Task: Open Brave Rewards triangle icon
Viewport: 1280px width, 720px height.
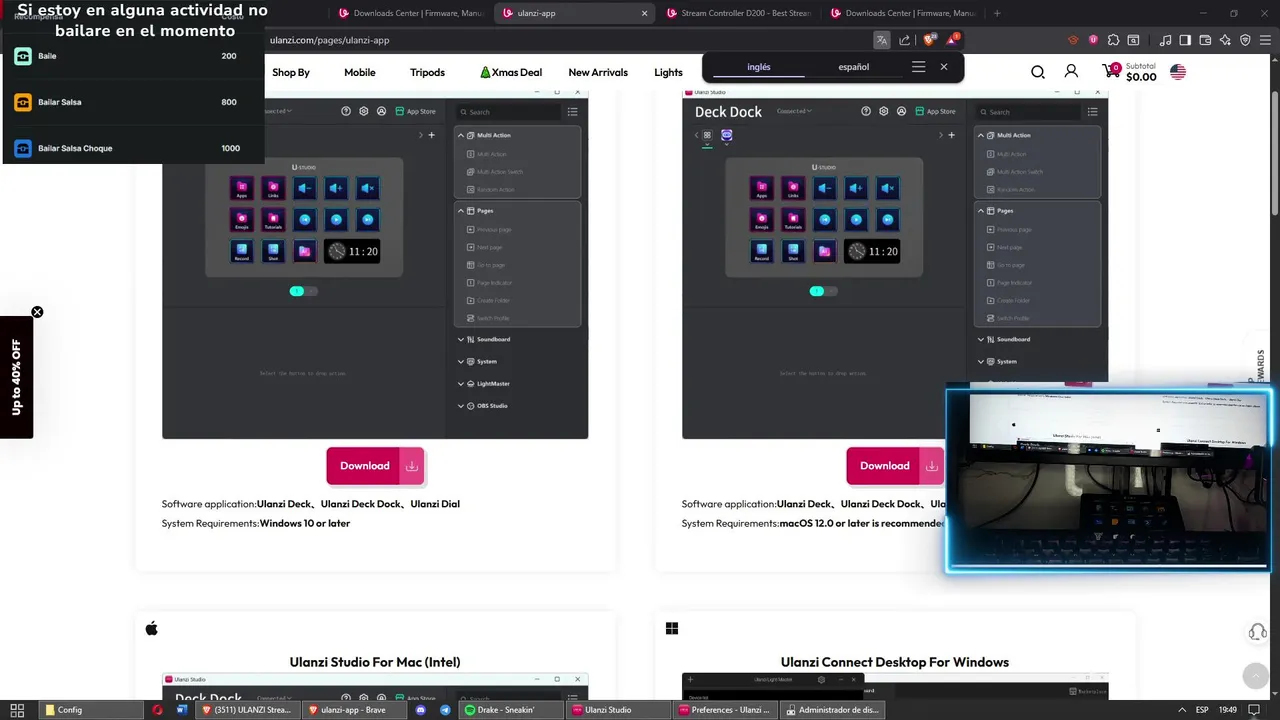Action: click(952, 40)
